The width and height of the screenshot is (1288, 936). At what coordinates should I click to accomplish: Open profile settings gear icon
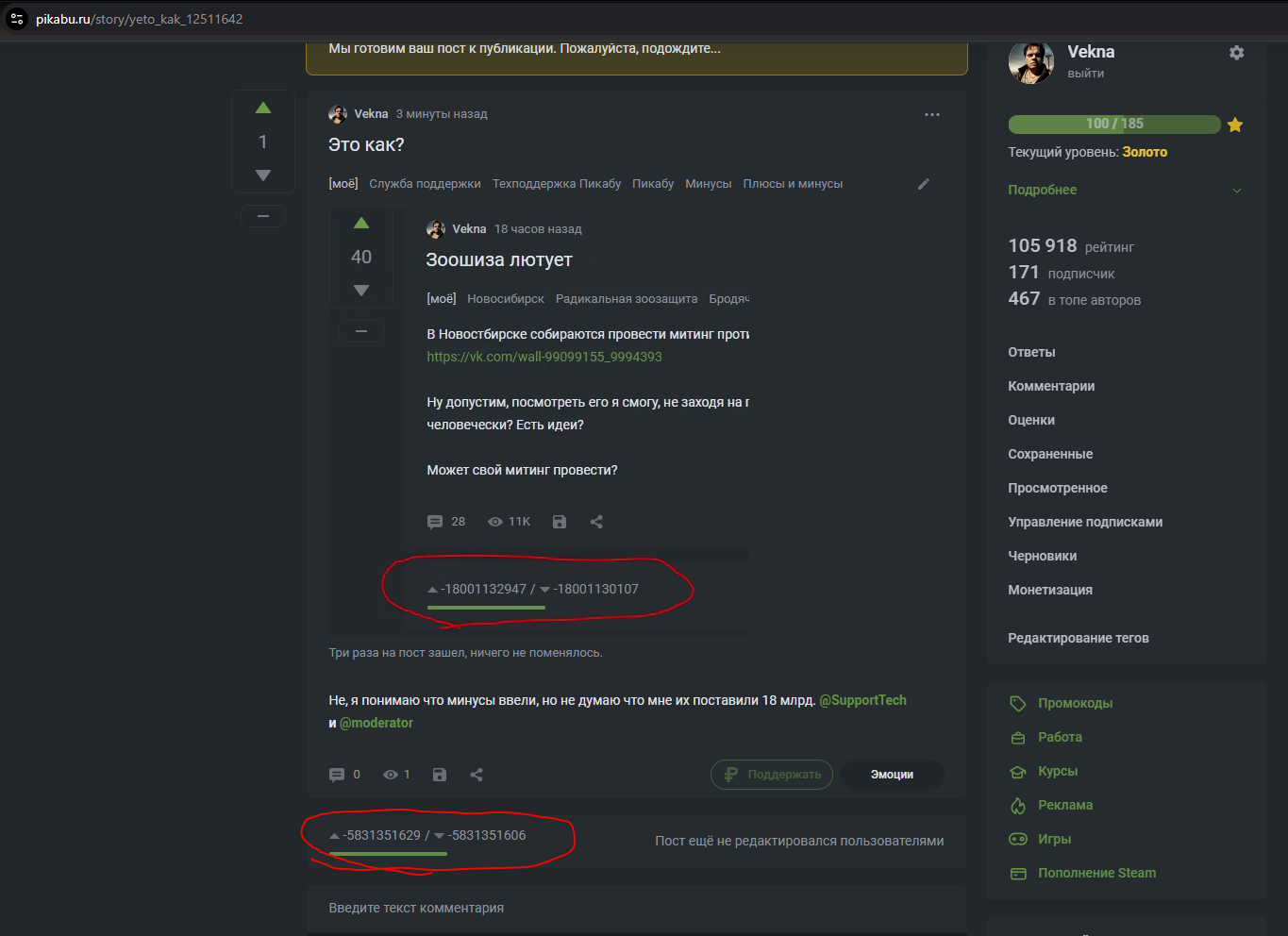click(1236, 53)
